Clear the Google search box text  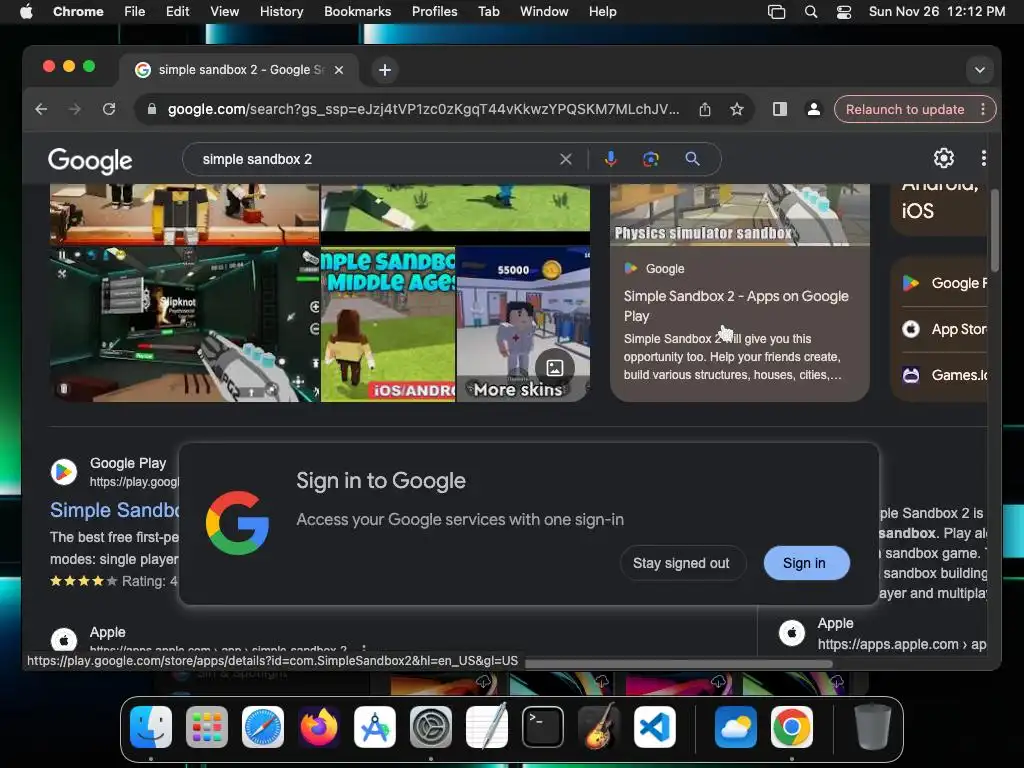click(566, 159)
